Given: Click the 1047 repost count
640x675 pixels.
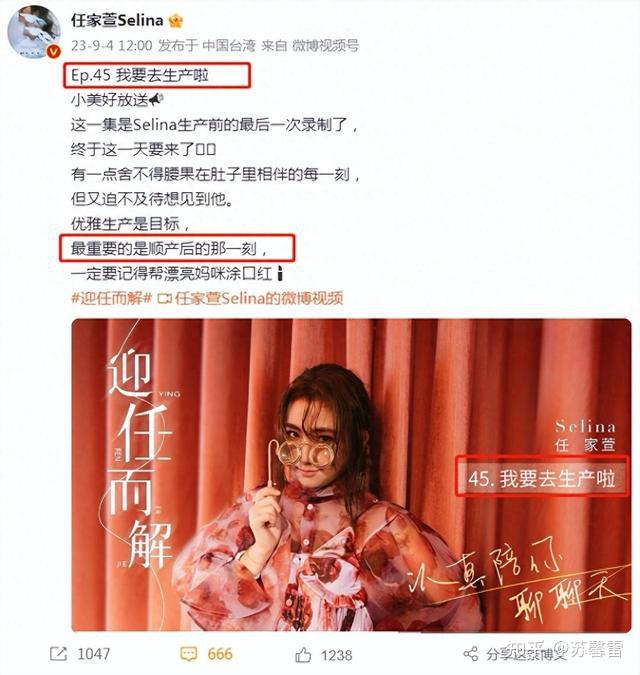Looking at the screenshot, I should click(93, 654).
